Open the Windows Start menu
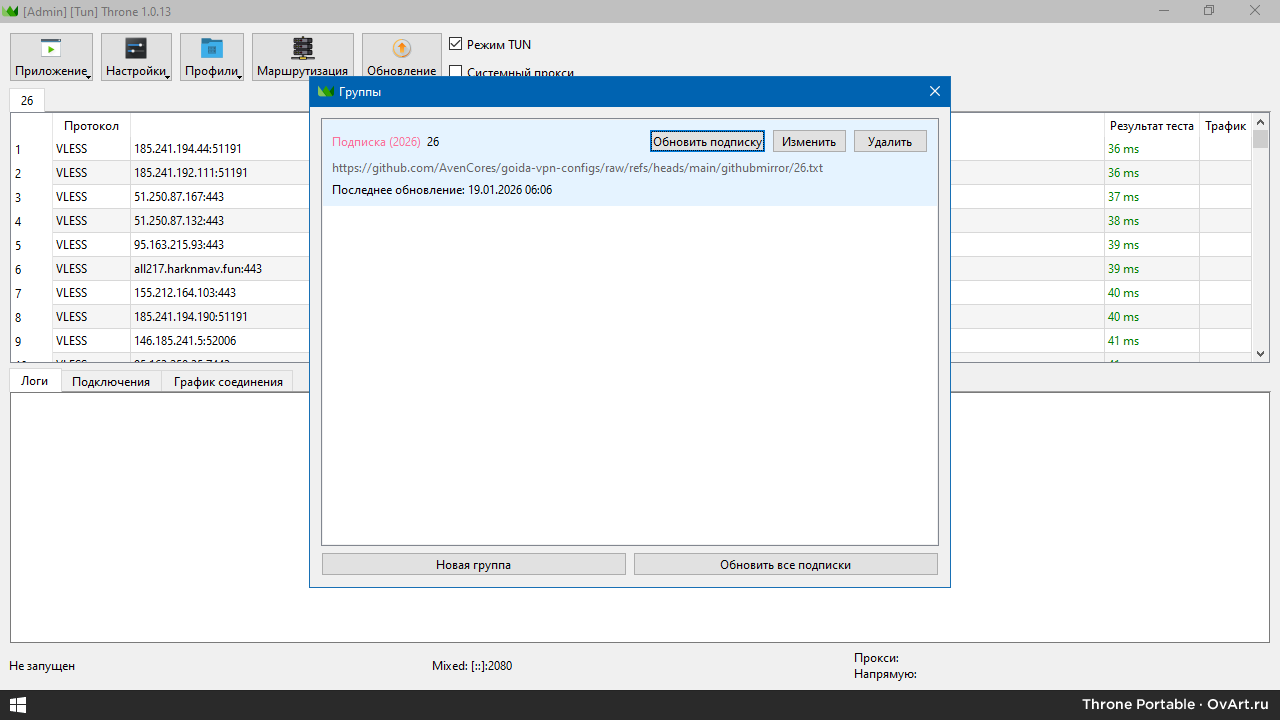1280x720 pixels. tap(17, 705)
